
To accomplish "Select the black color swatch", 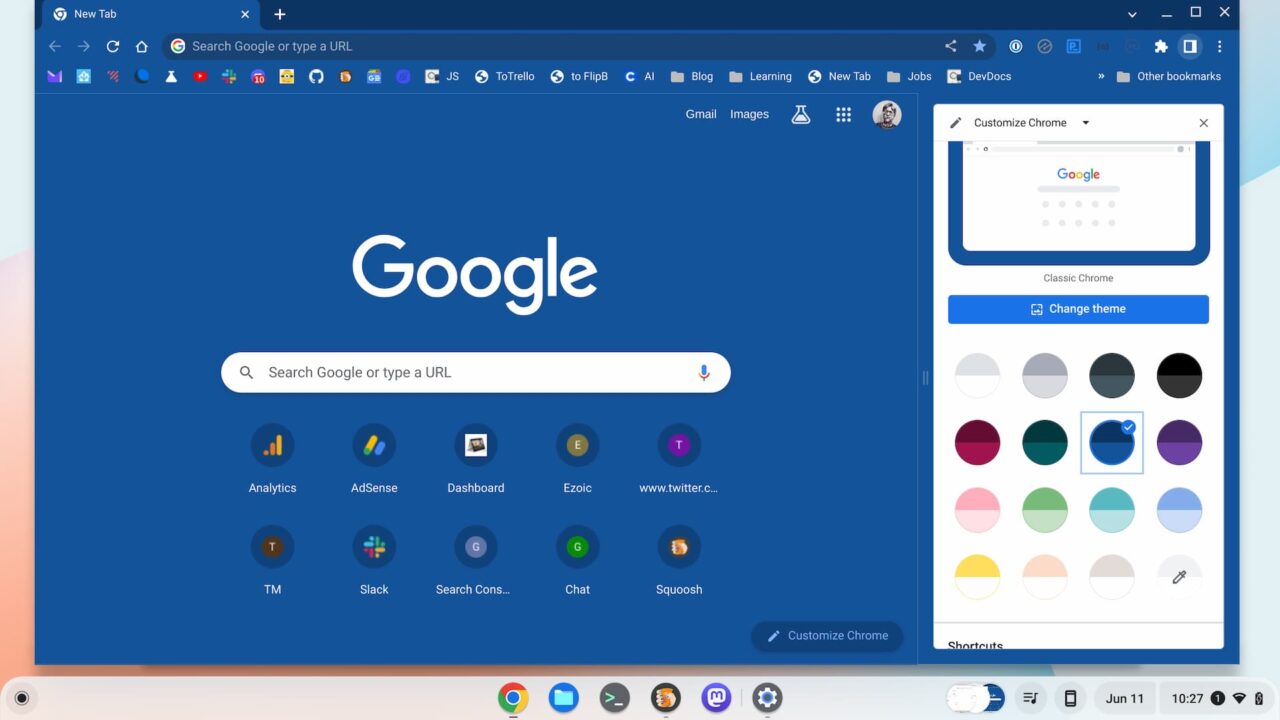I will pyautogui.click(x=1179, y=375).
